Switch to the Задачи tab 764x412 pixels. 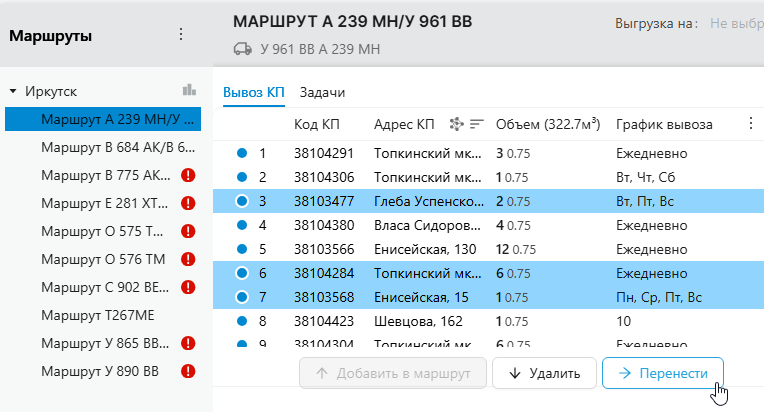point(322,92)
